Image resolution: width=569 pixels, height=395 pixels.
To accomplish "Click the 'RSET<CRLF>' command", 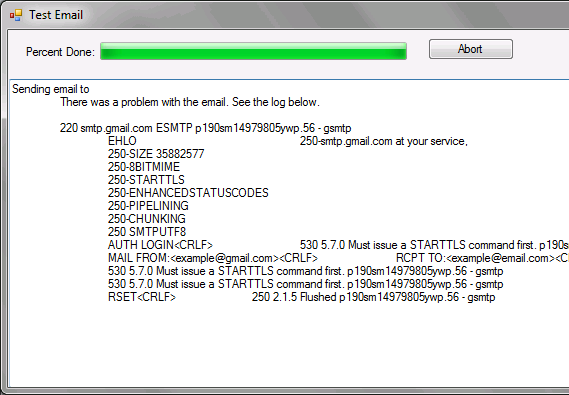I will pyautogui.click(x=142, y=297).
